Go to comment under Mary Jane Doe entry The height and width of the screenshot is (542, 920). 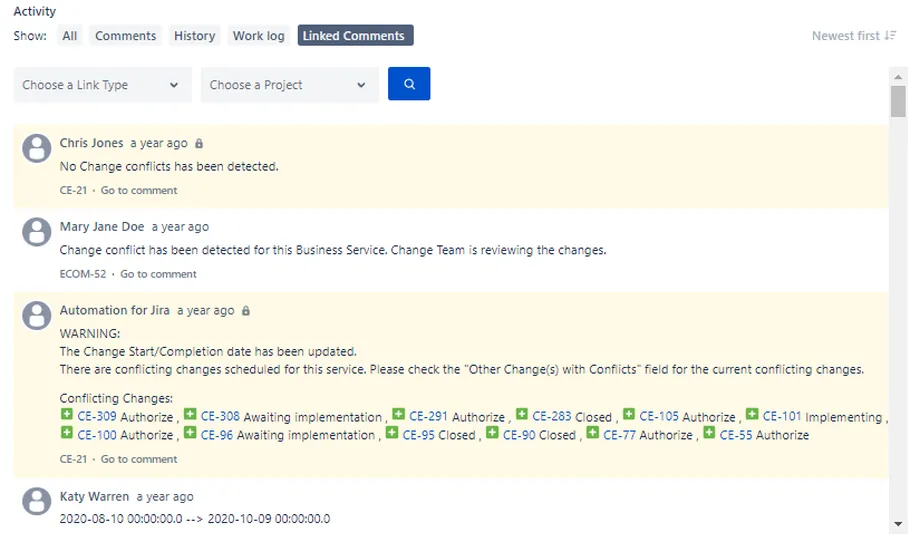click(x=158, y=274)
